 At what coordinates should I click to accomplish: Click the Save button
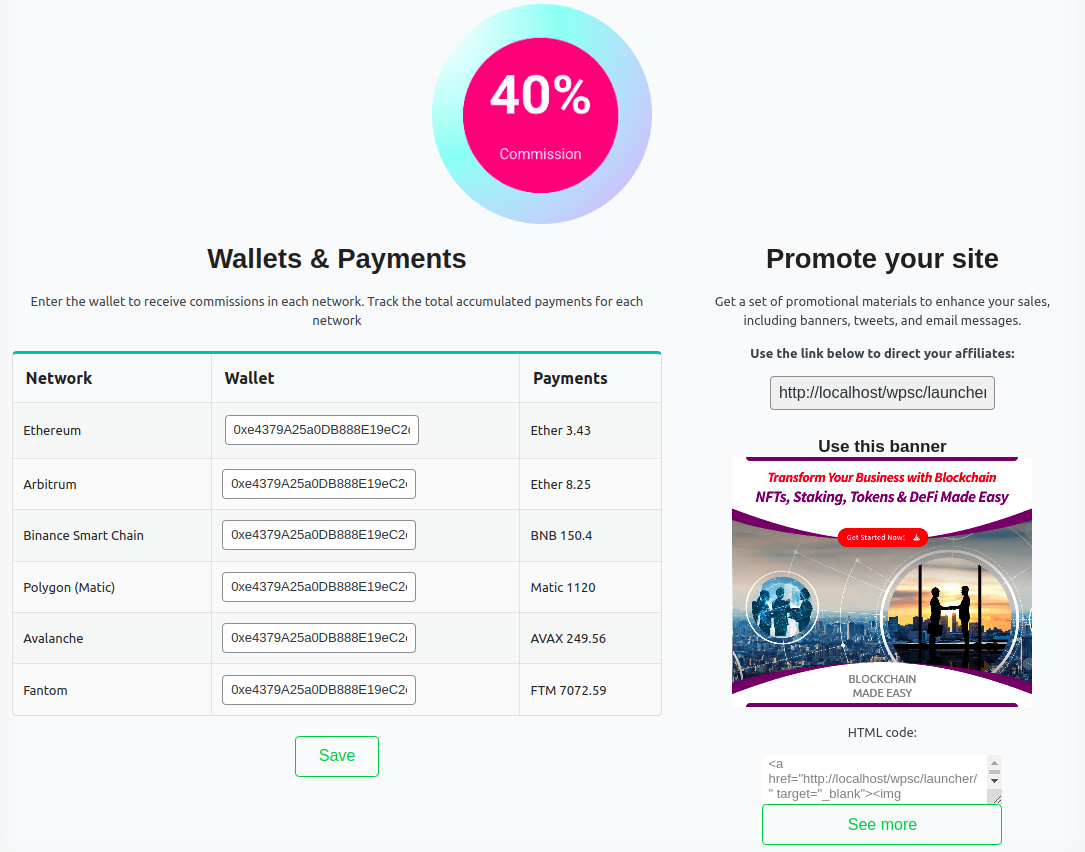point(336,756)
